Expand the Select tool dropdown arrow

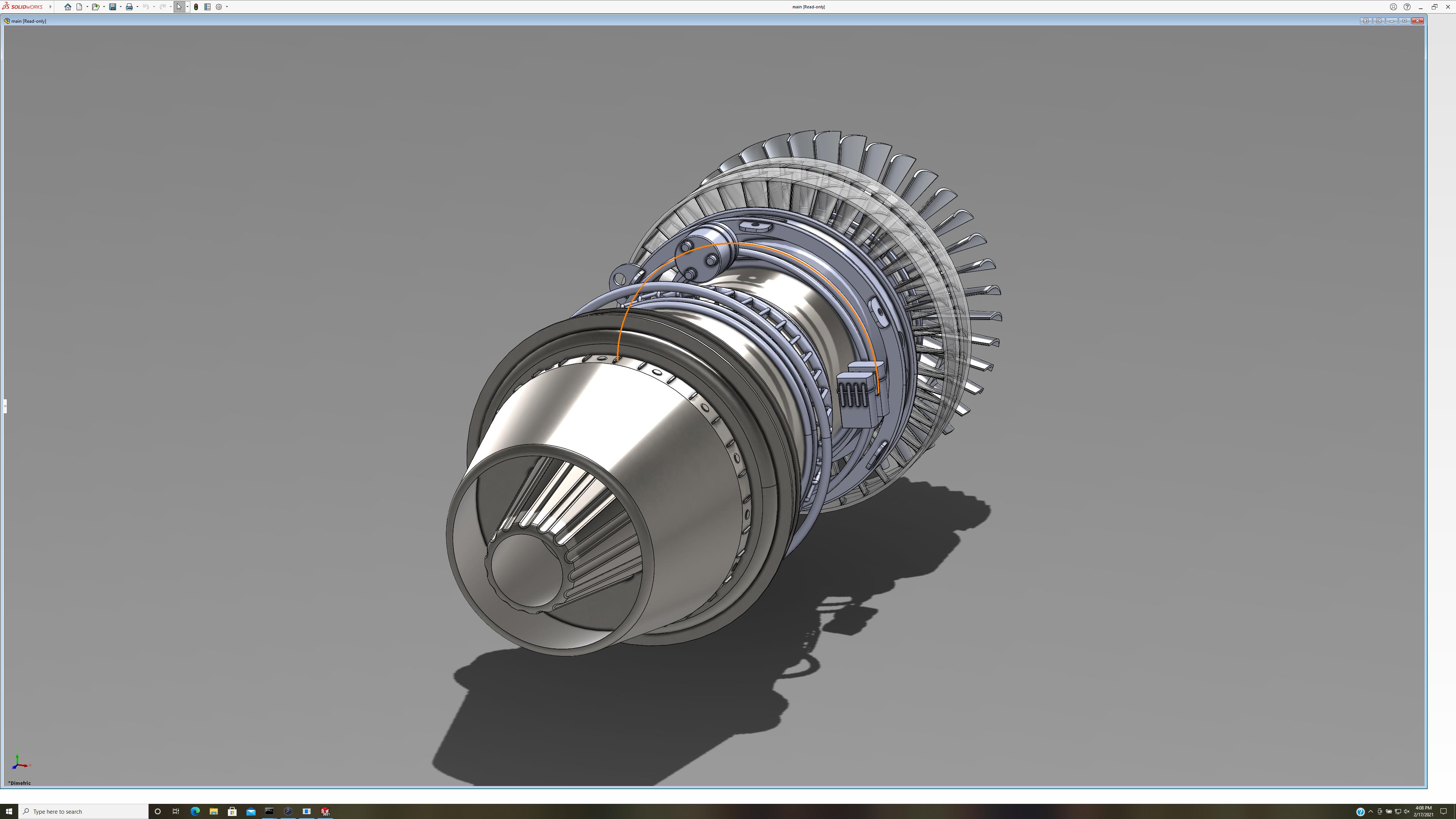coord(187,7)
